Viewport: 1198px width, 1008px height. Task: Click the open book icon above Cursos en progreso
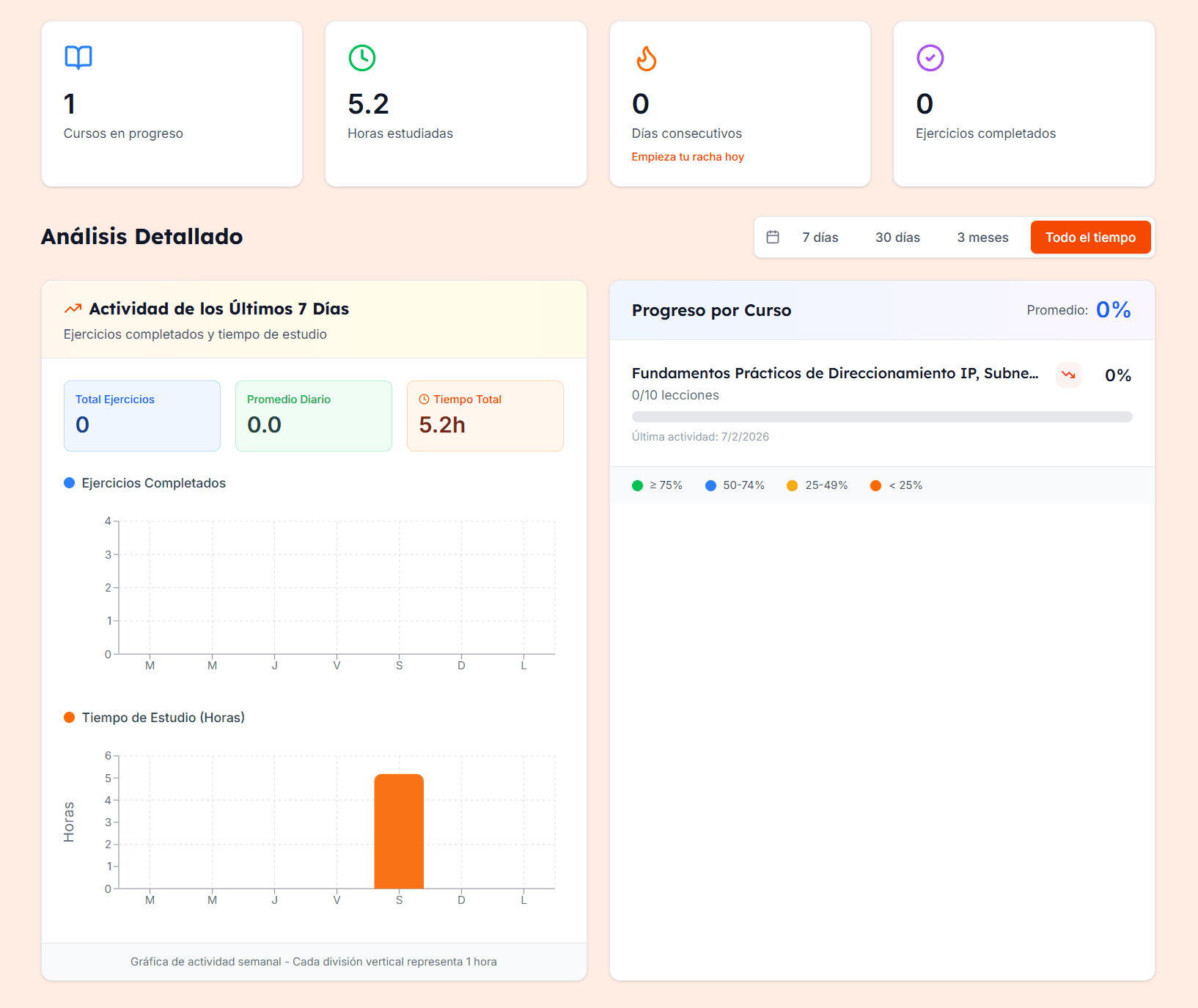tap(77, 58)
